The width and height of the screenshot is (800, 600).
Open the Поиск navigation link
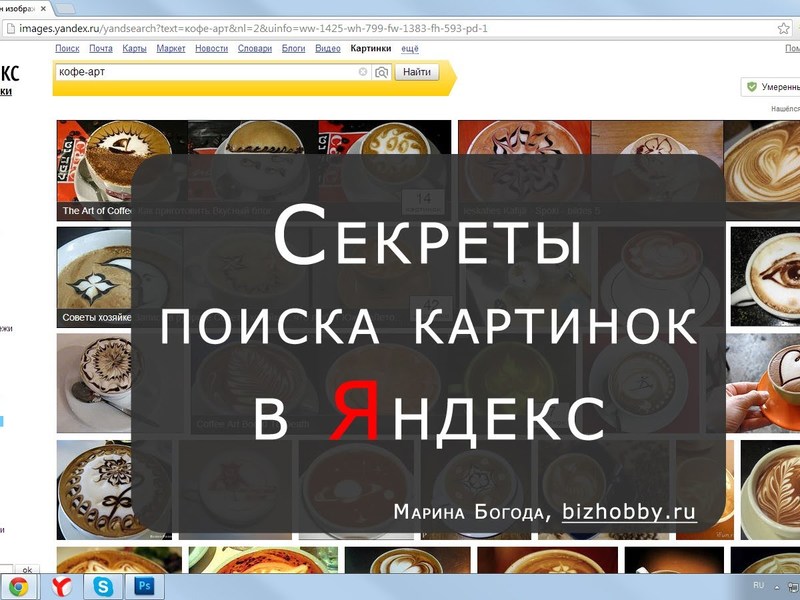tap(67, 48)
